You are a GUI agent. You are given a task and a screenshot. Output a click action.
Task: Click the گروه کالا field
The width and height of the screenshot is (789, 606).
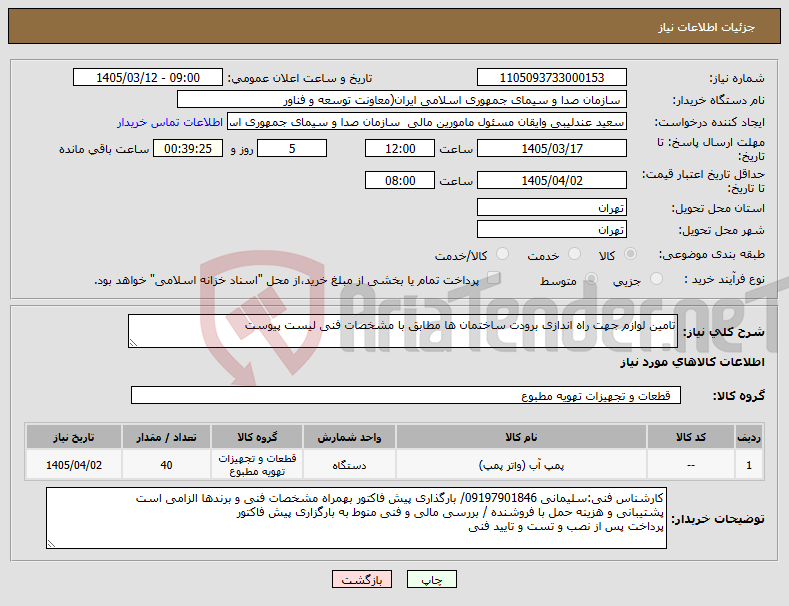pyautogui.click(x=406, y=396)
